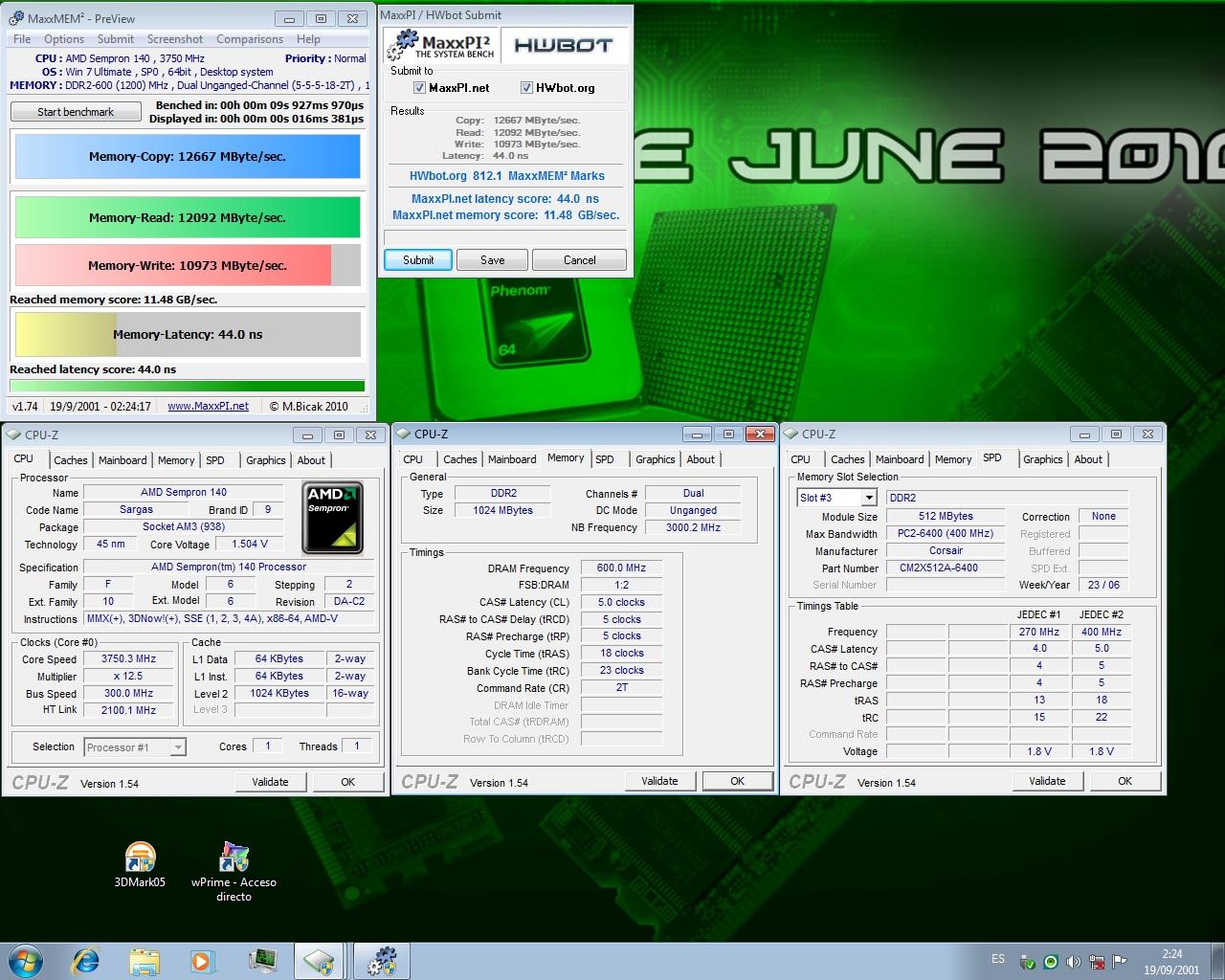Open the 3DMark05 desktop shortcut
Viewport: 1225px width, 980px height.
pyautogui.click(x=140, y=864)
